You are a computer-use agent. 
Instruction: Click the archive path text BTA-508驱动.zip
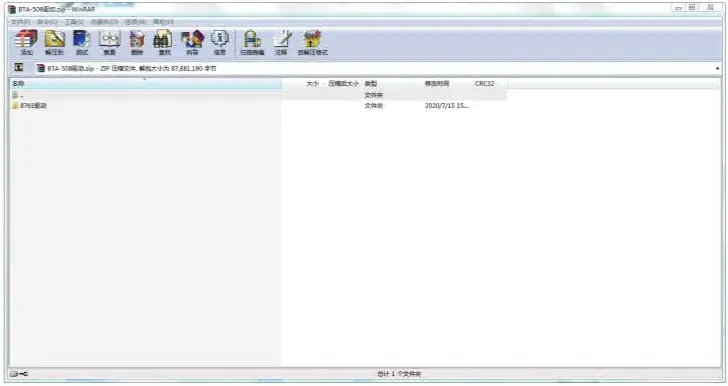pos(71,68)
